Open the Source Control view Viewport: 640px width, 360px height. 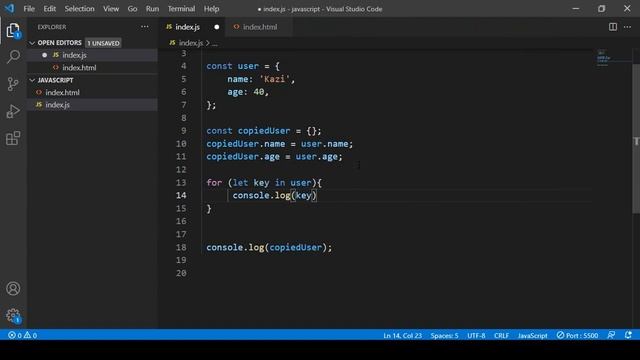pyautogui.click(x=13, y=84)
